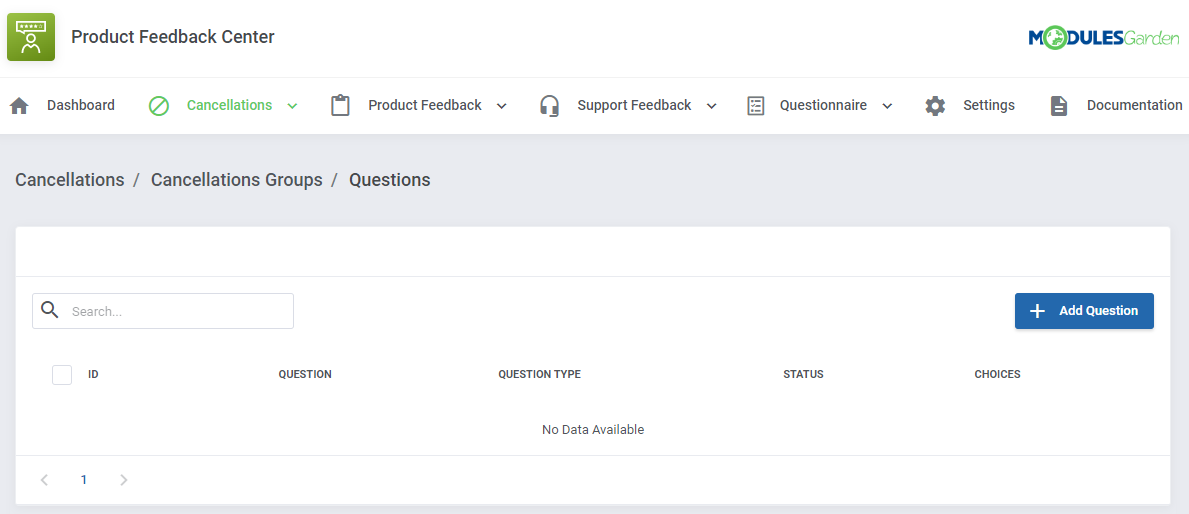
Task: Click the Cancellations Groups breadcrumb link
Action: [237, 180]
